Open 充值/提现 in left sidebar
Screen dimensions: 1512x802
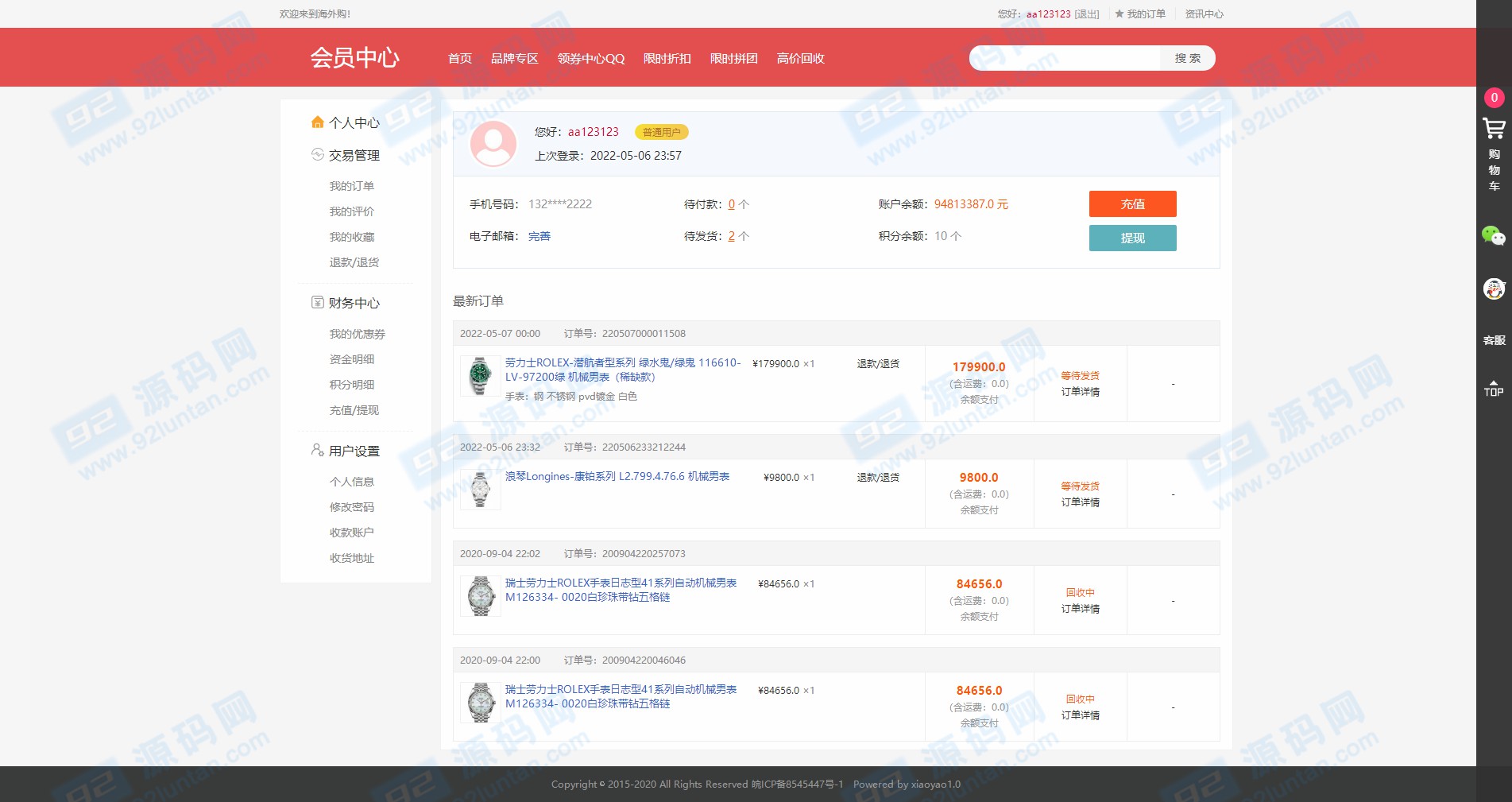click(354, 410)
